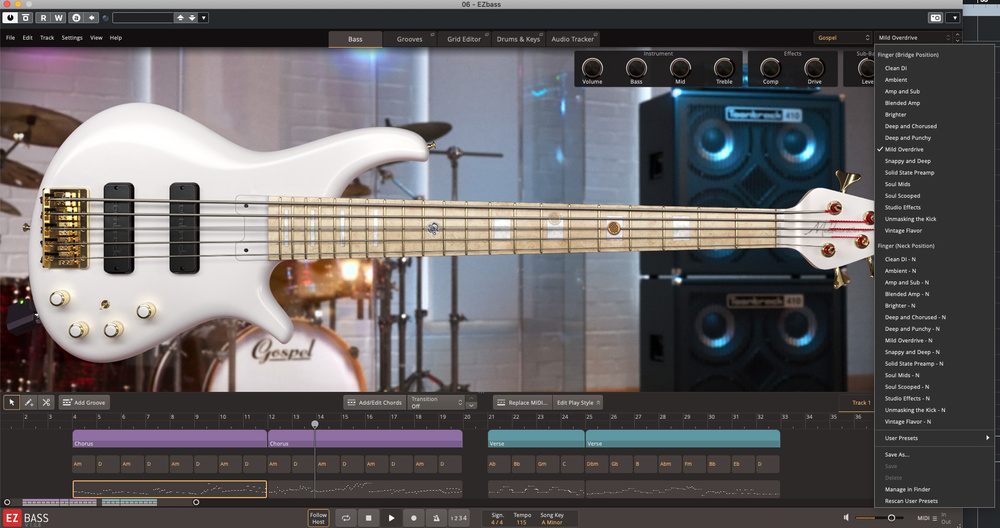Toggle the Follow Host button
This screenshot has height=528, width=1000.
(x=318, y=518)
